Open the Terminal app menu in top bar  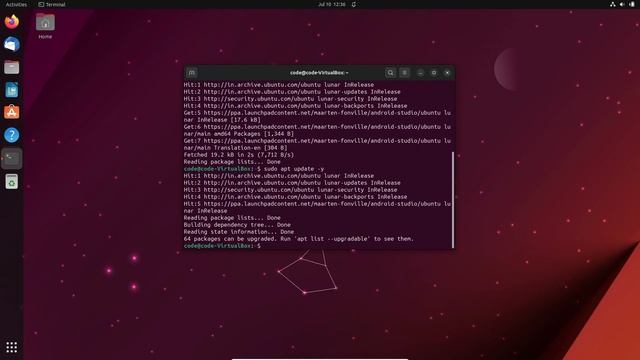pos(52,4)
